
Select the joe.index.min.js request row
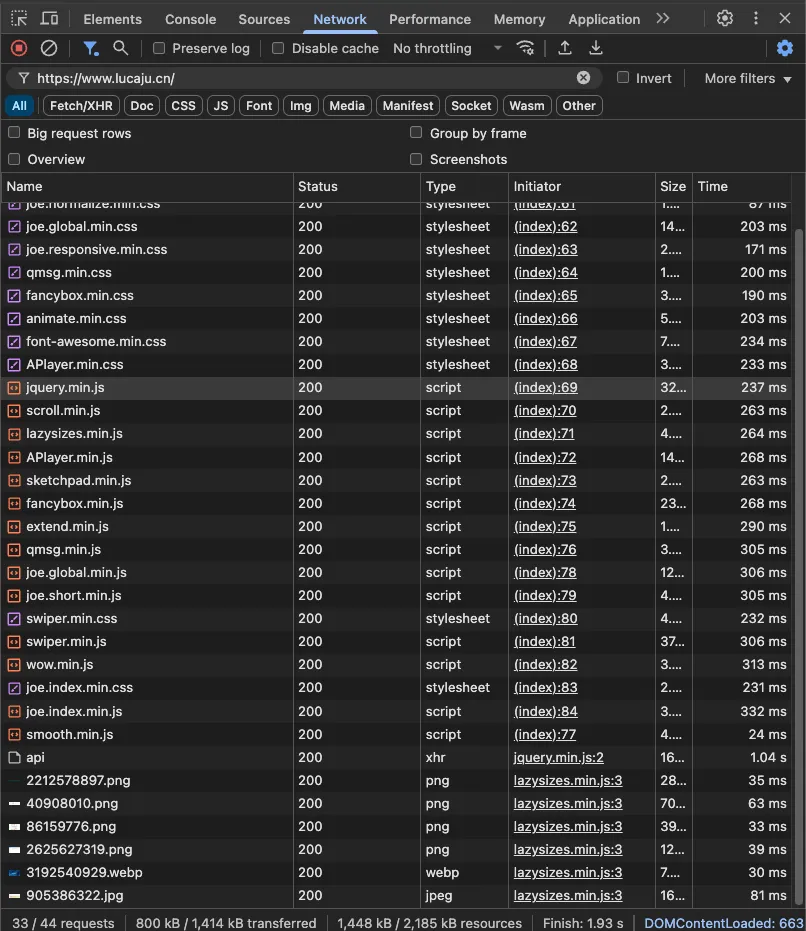click(x=396, y=711)
